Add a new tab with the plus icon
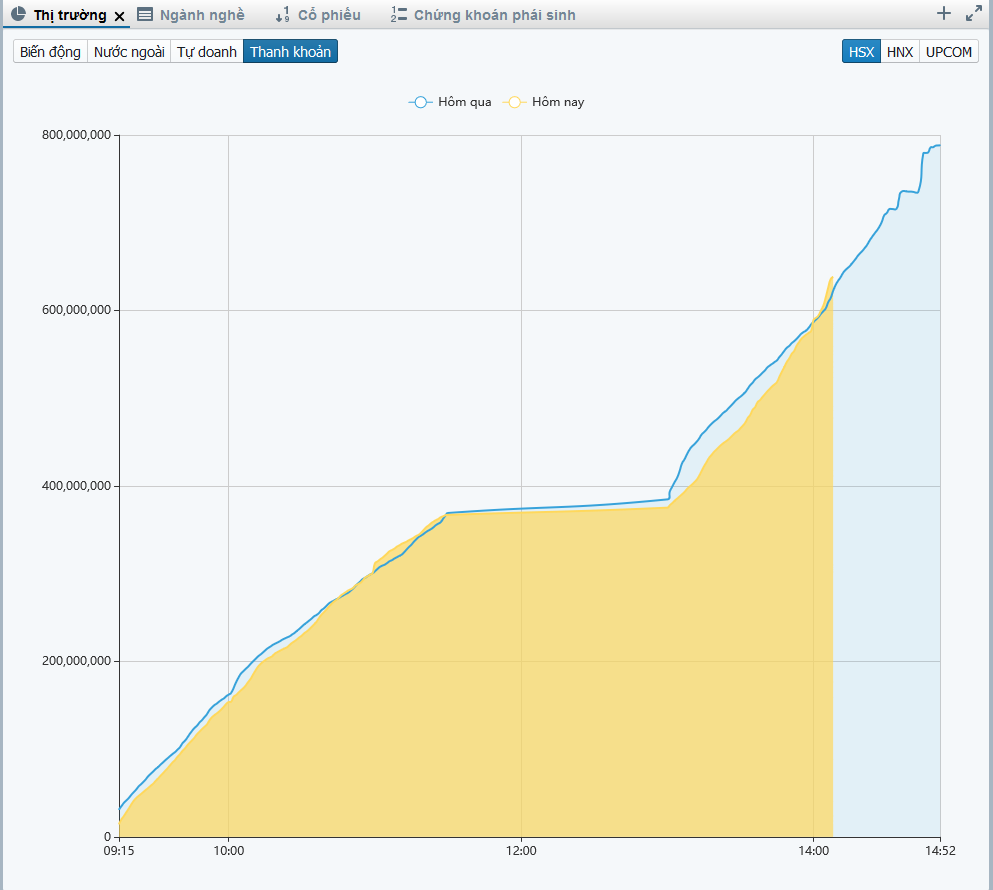Viewport: 993px width, 890px height. [943, 14]
